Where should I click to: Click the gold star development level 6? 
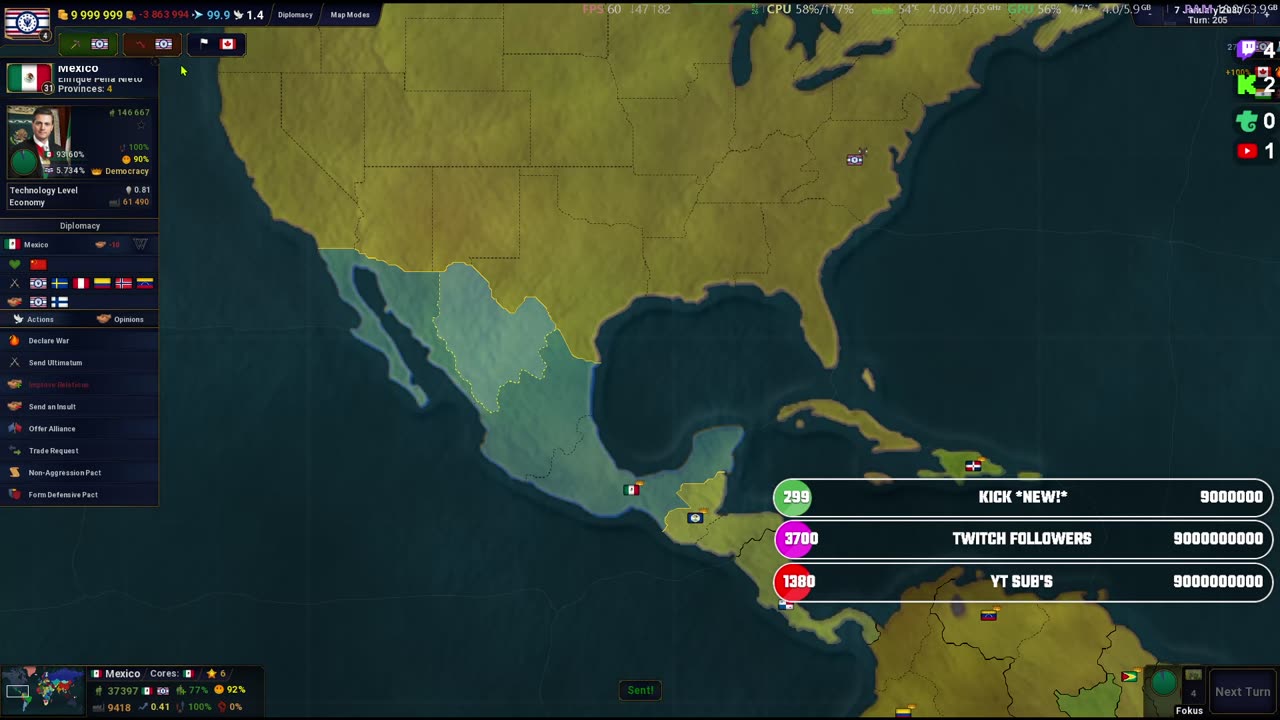pyautogui.click(x=210, y=674)
